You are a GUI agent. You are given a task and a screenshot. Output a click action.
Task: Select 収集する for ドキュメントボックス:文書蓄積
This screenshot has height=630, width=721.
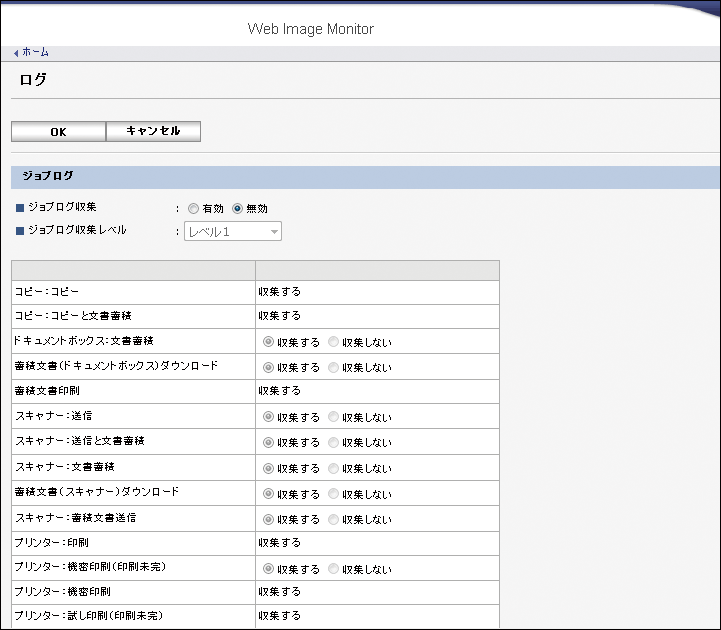(268, 342)
